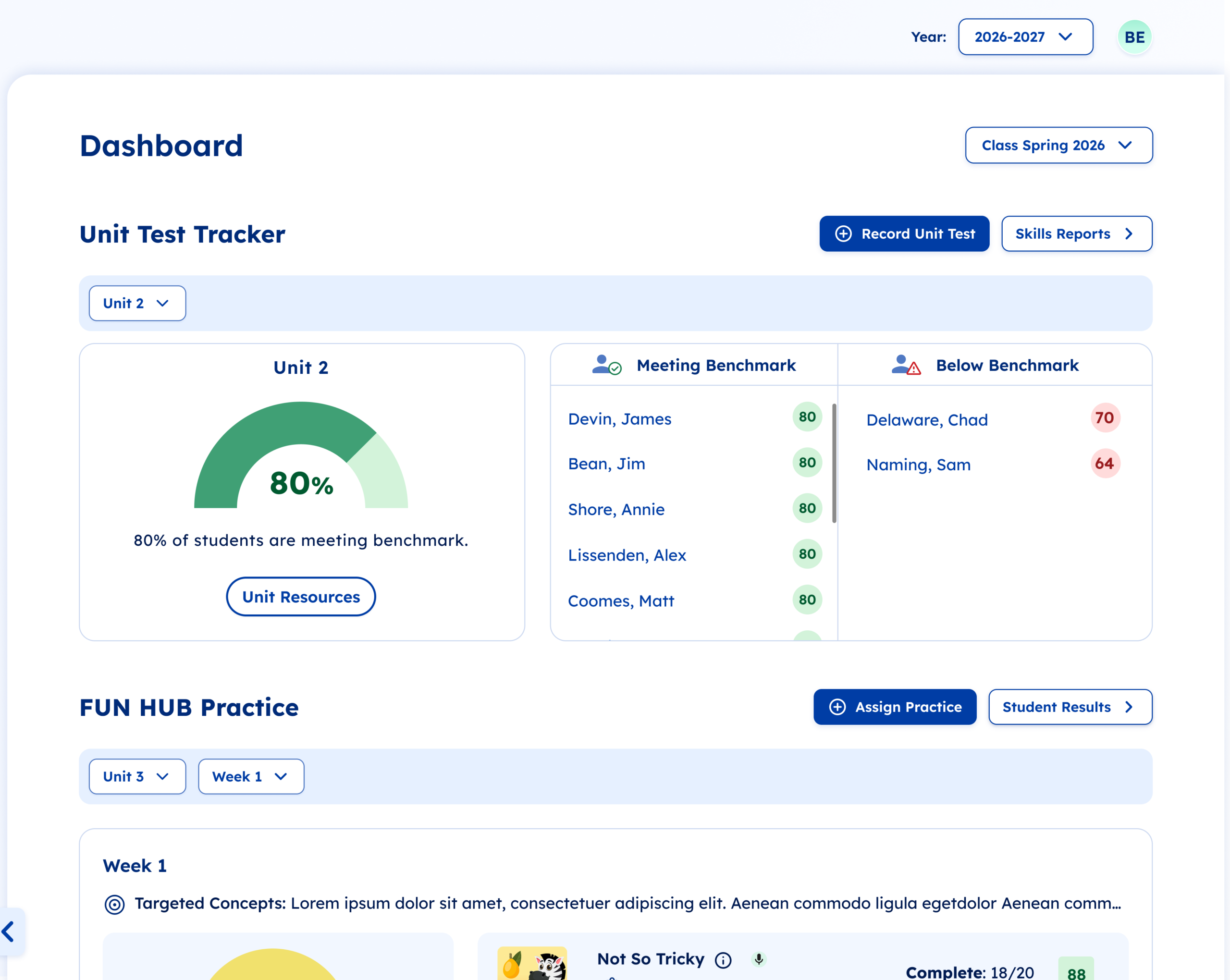
Task: Expand the Week 1 dropdown
Action: pyautogui.click(x=250, y=776)
